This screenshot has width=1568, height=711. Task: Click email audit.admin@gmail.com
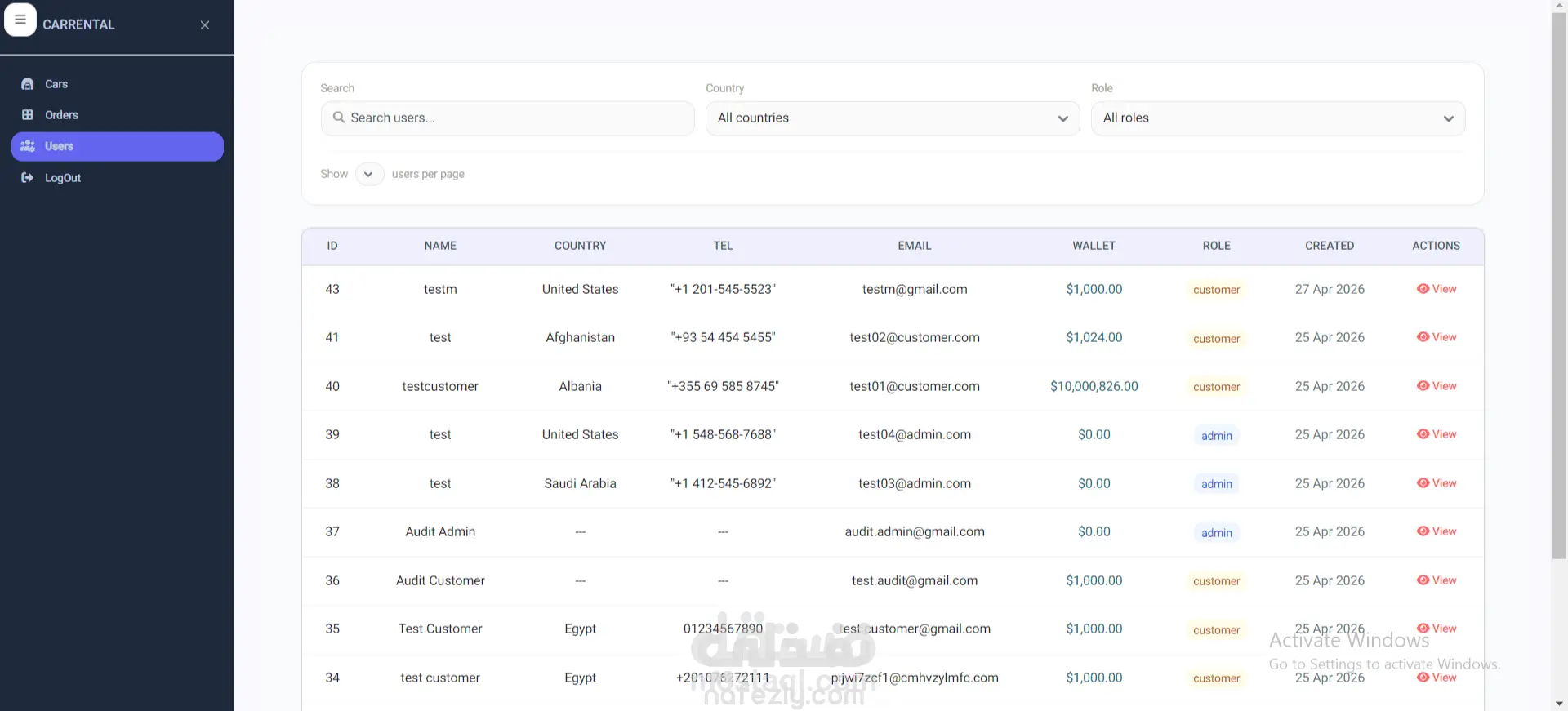pyautogui.click(x=915, y=531)
